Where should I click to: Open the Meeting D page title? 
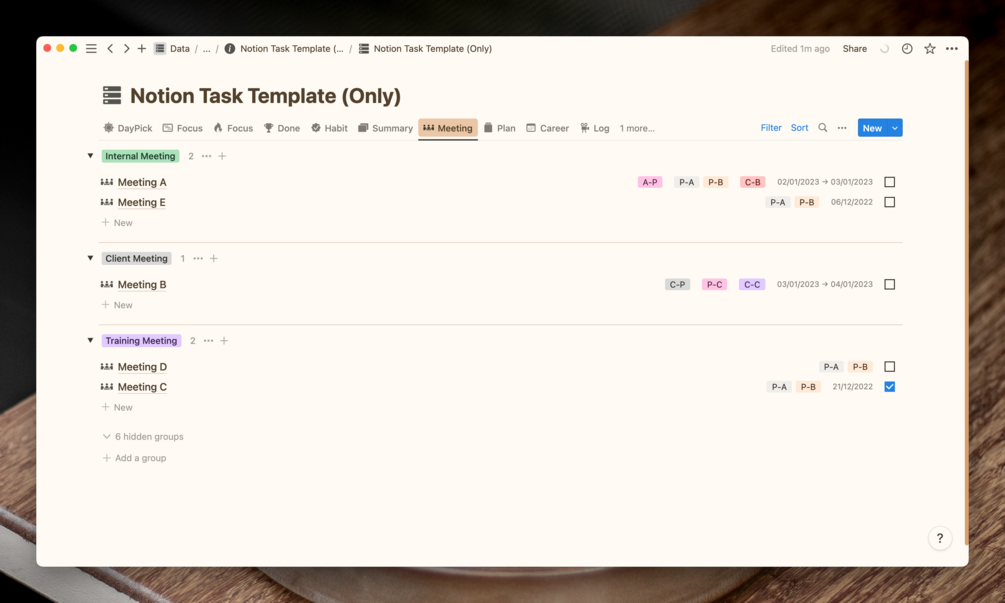(x=142, y=367)
